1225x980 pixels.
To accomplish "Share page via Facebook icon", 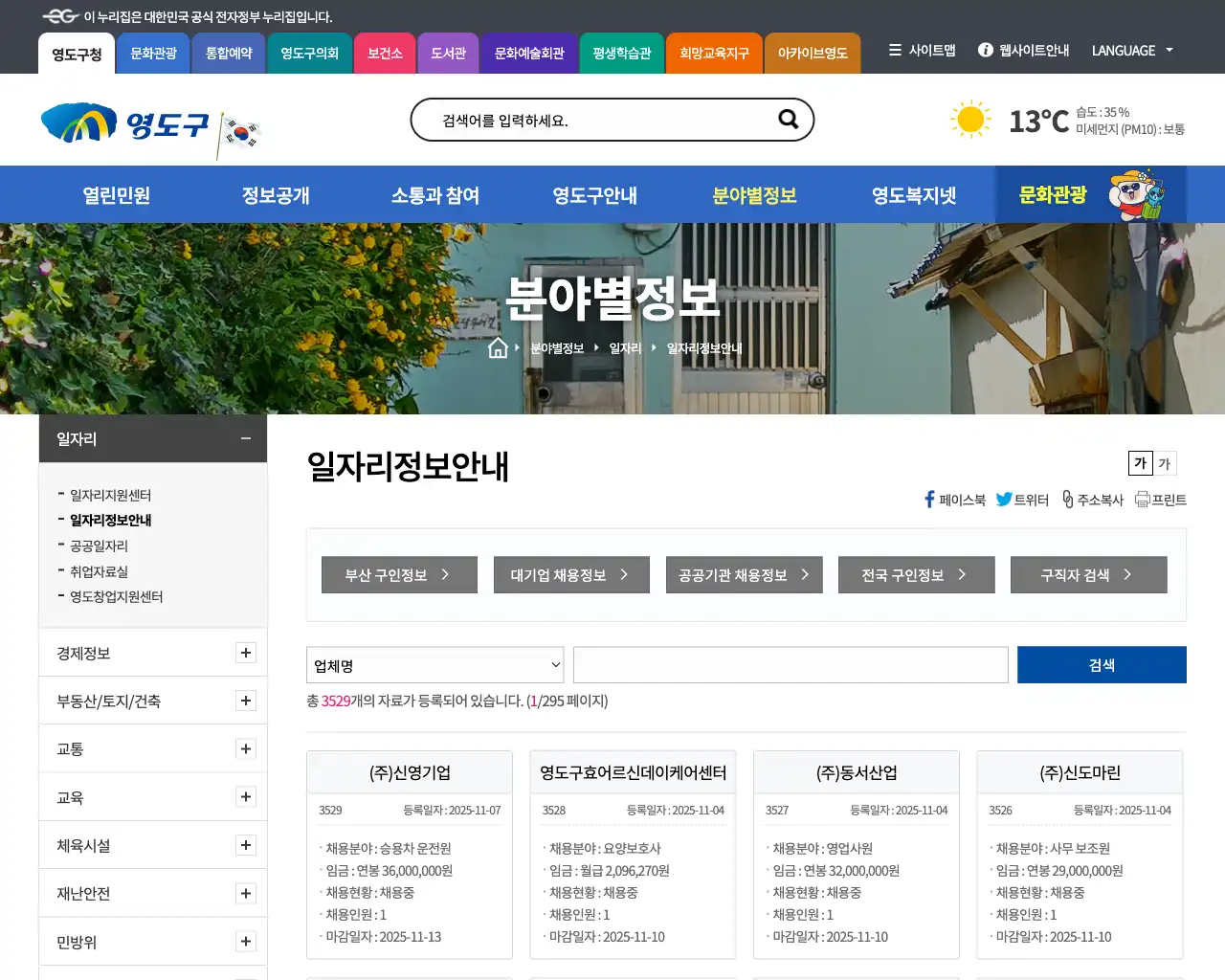I will [x=927, y=499].
